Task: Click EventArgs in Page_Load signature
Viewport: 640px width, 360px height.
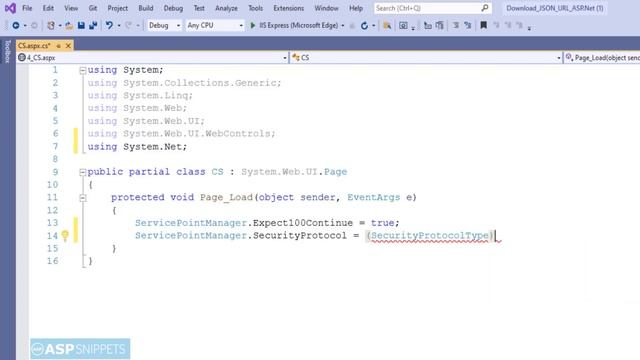Action: [x=373, y=198]
